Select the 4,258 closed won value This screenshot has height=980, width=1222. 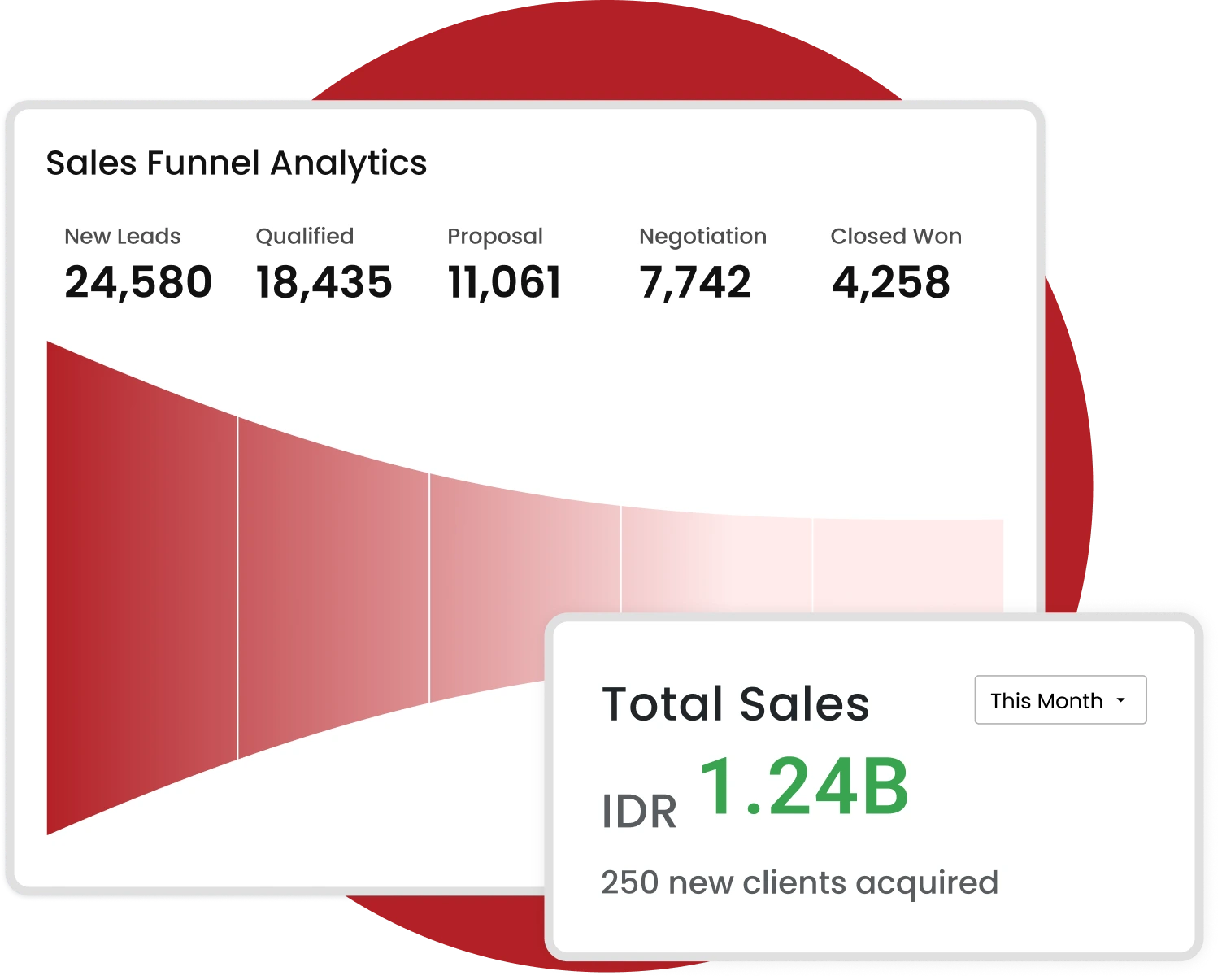pyautogui.click(x=890, y=282)
